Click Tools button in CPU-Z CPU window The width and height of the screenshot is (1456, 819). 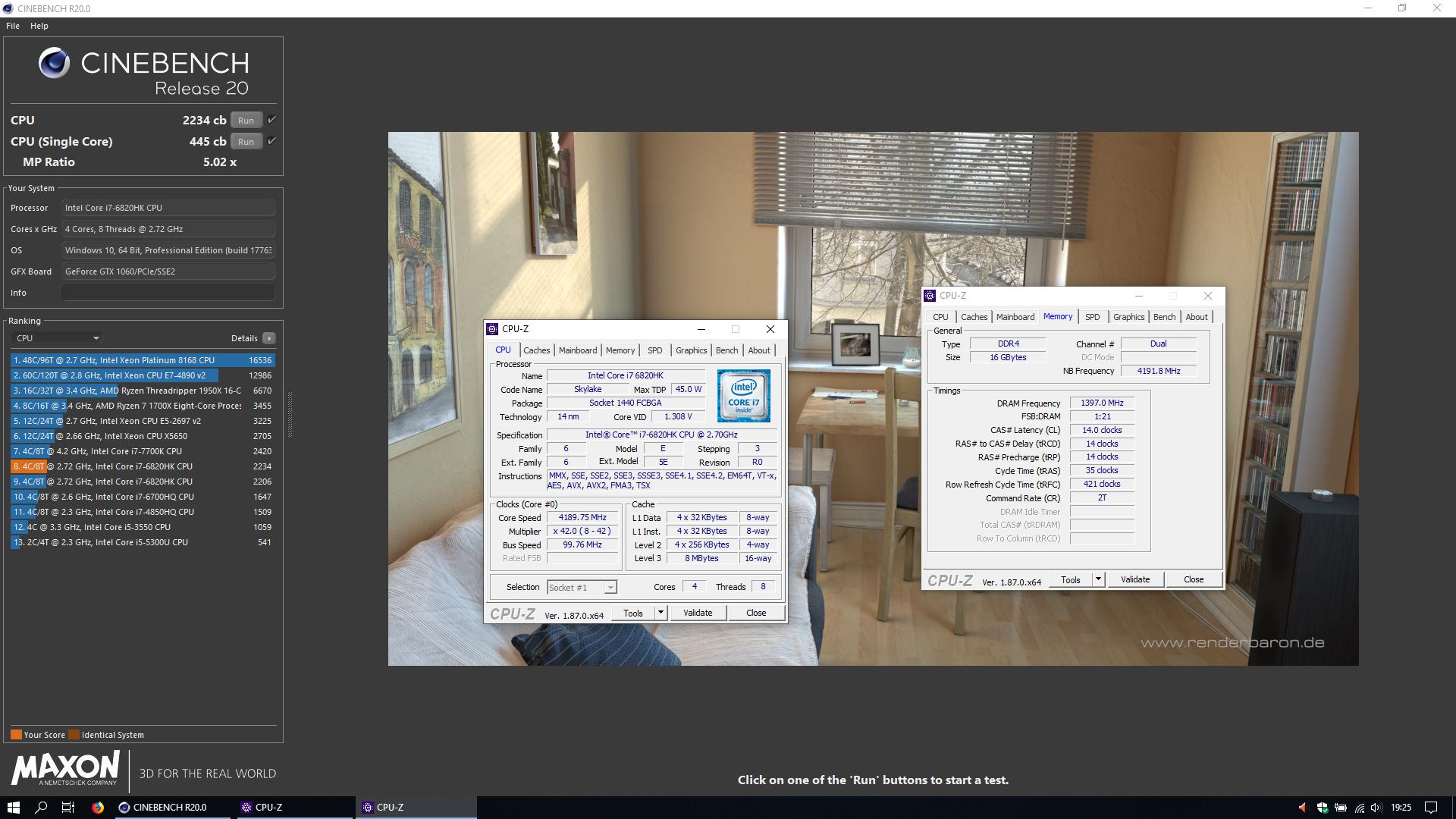633,613
